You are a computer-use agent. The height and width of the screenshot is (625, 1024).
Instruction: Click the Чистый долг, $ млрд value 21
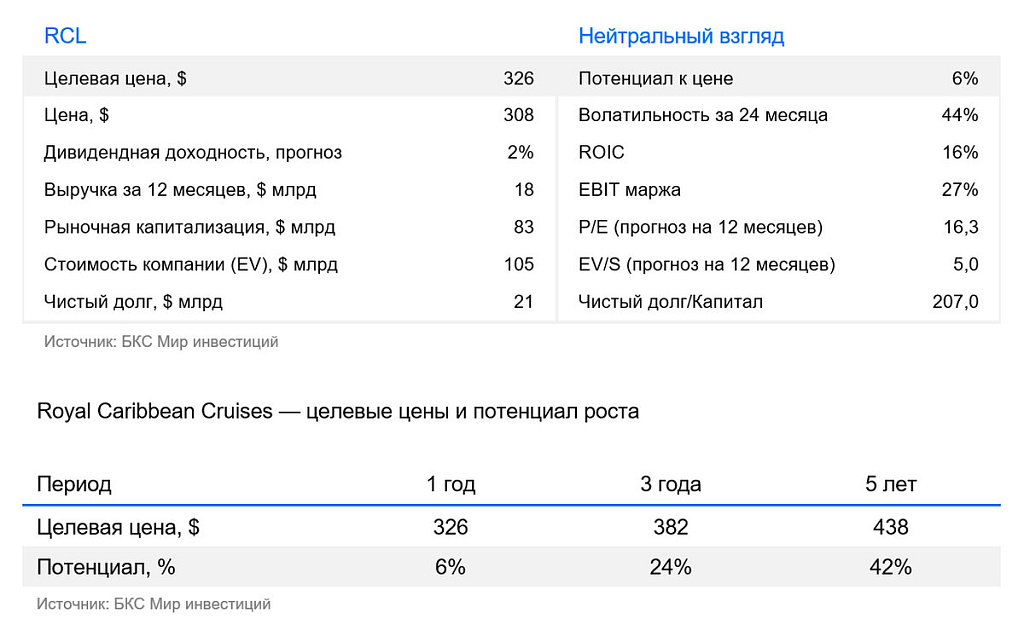pyautogui.click(x=524, y=302)
